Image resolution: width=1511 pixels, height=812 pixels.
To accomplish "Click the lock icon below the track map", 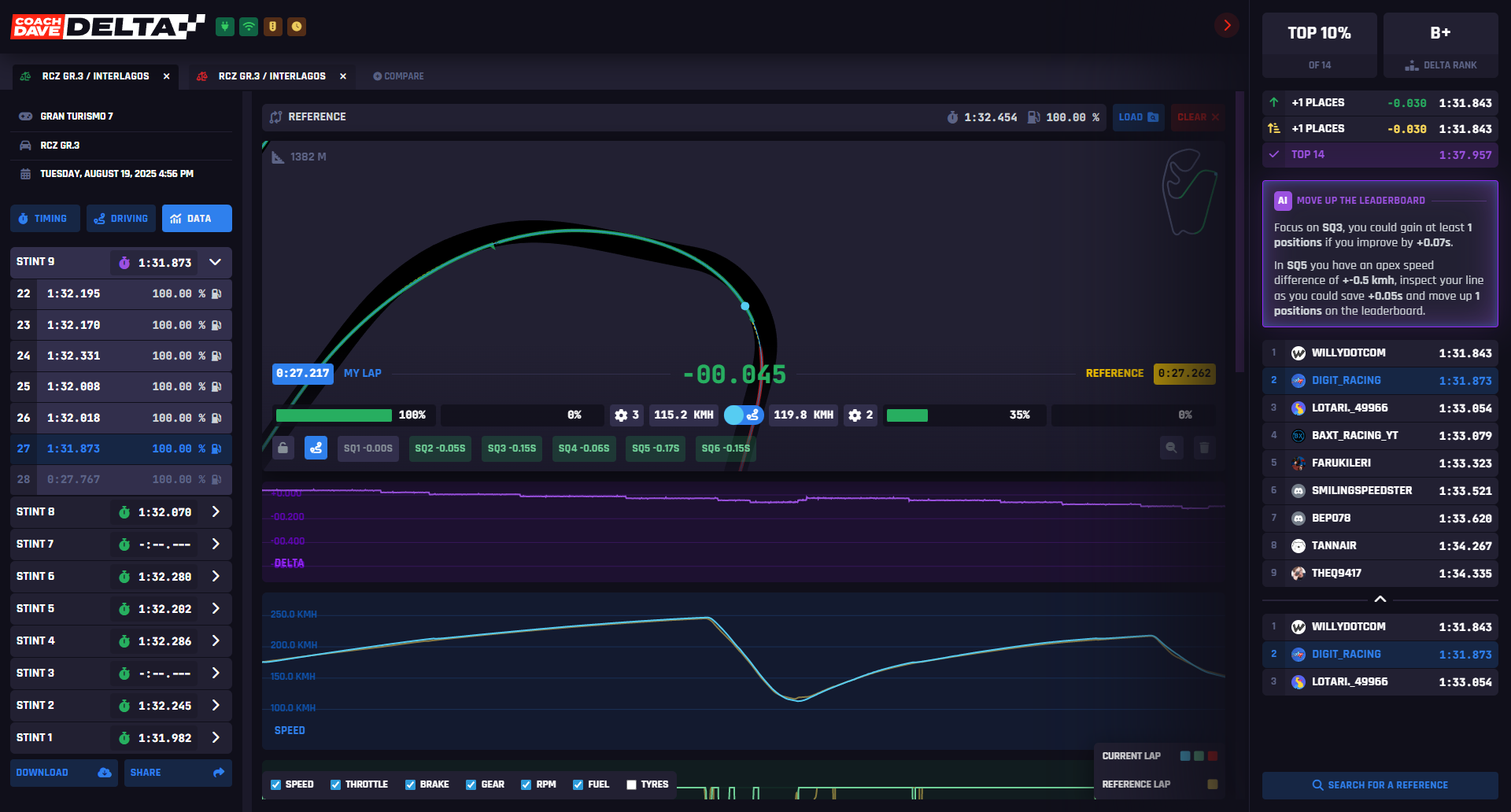I will (x=283, y=448).
